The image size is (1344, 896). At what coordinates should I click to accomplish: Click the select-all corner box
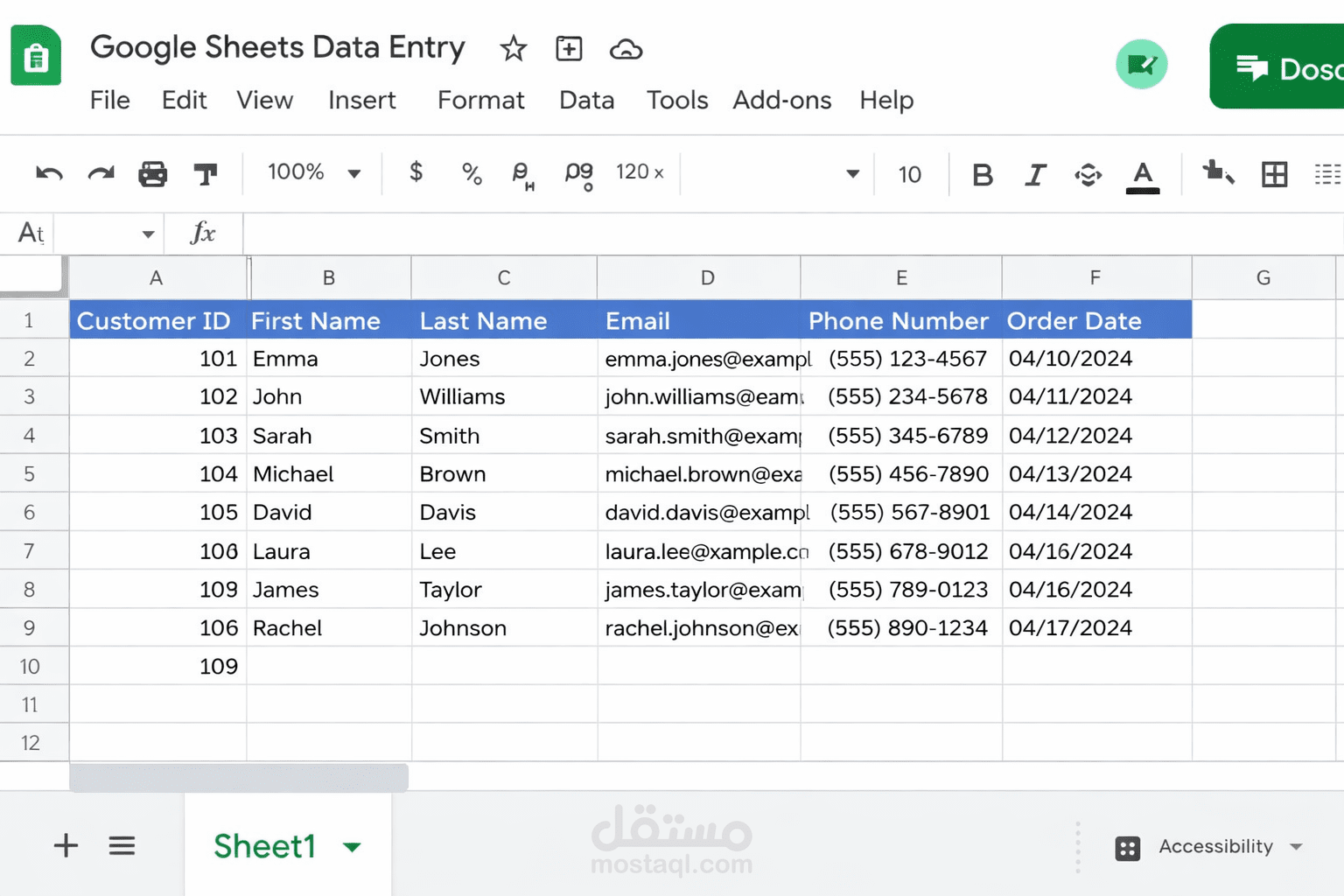(33, 274)
